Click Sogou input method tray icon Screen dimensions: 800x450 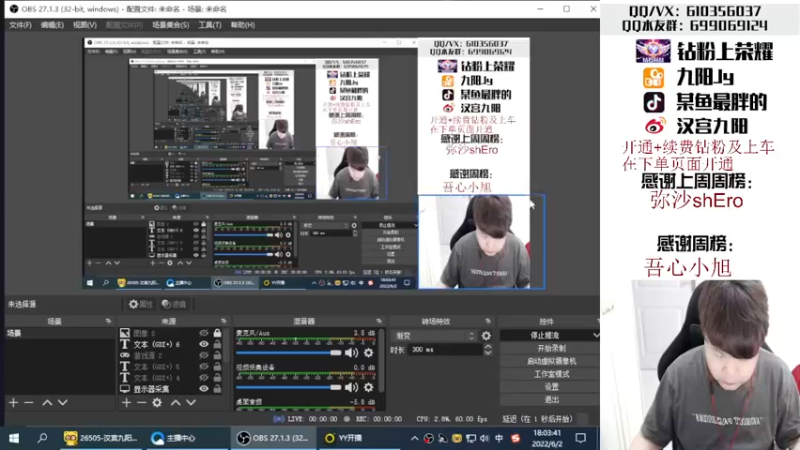[515, 438]
